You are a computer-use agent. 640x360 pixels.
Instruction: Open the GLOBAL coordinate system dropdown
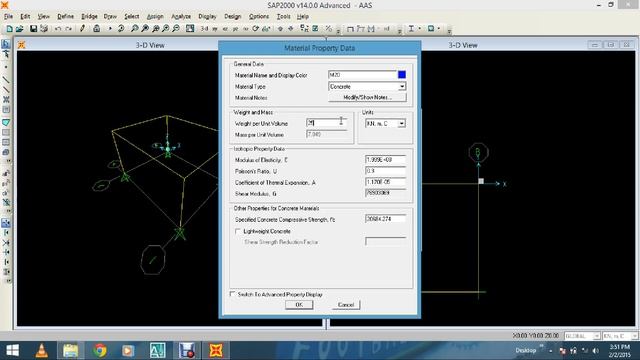pos(596,336)
